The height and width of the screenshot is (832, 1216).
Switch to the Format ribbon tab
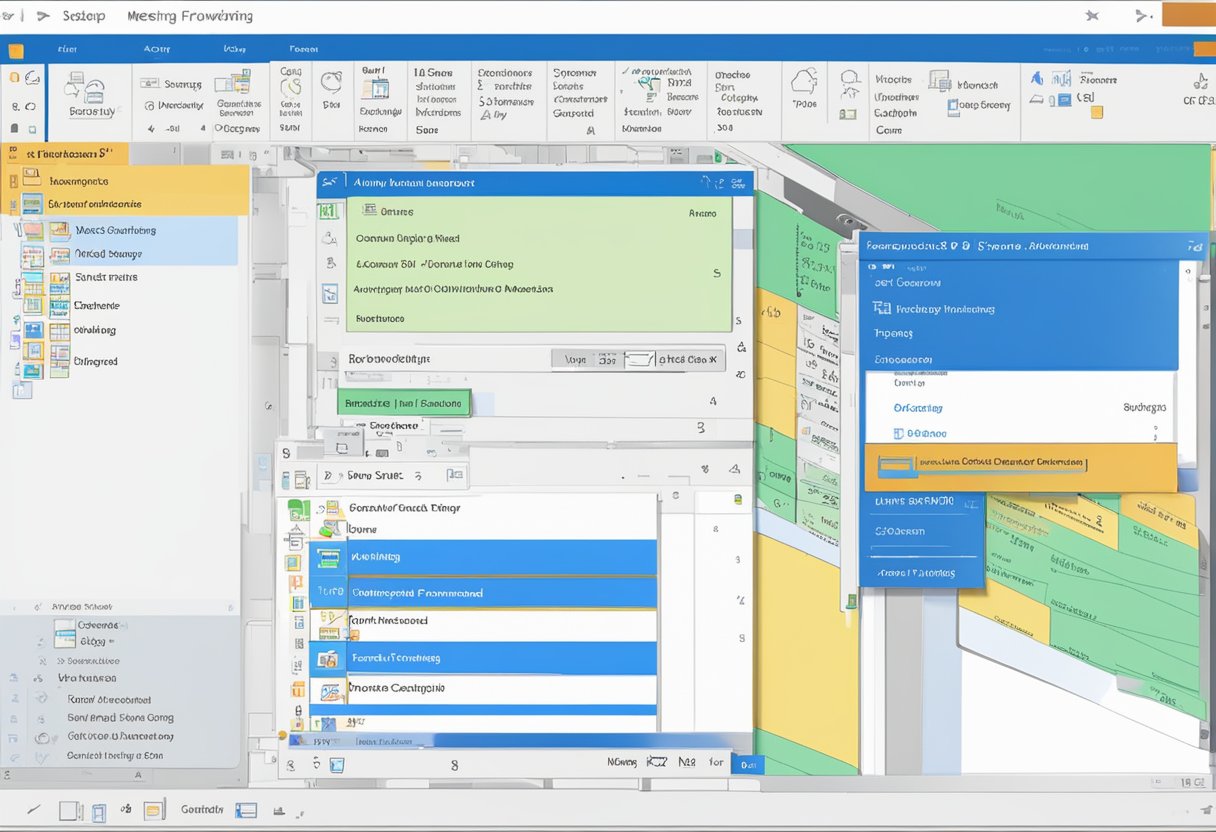coord(304,47)
